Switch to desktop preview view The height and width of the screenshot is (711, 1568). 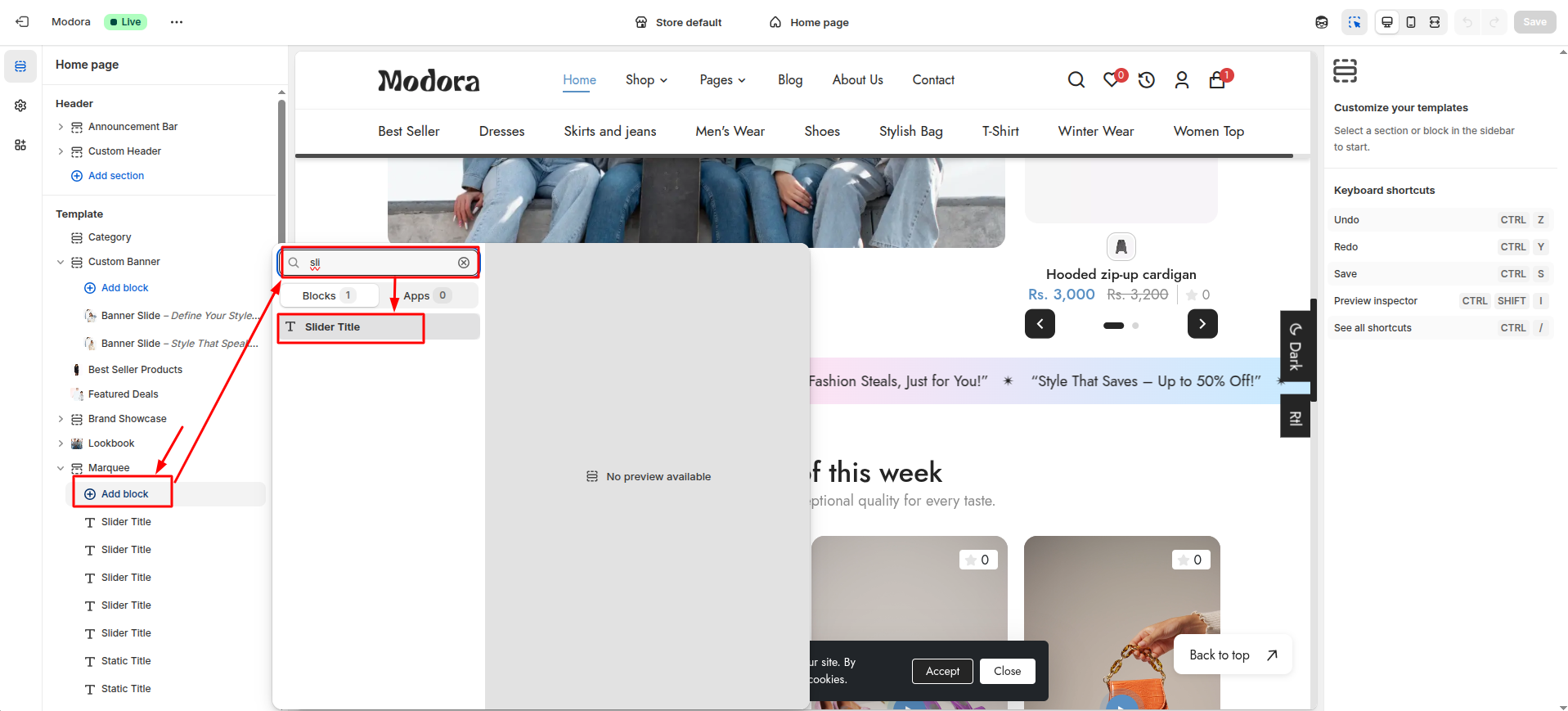point(1387,22)
